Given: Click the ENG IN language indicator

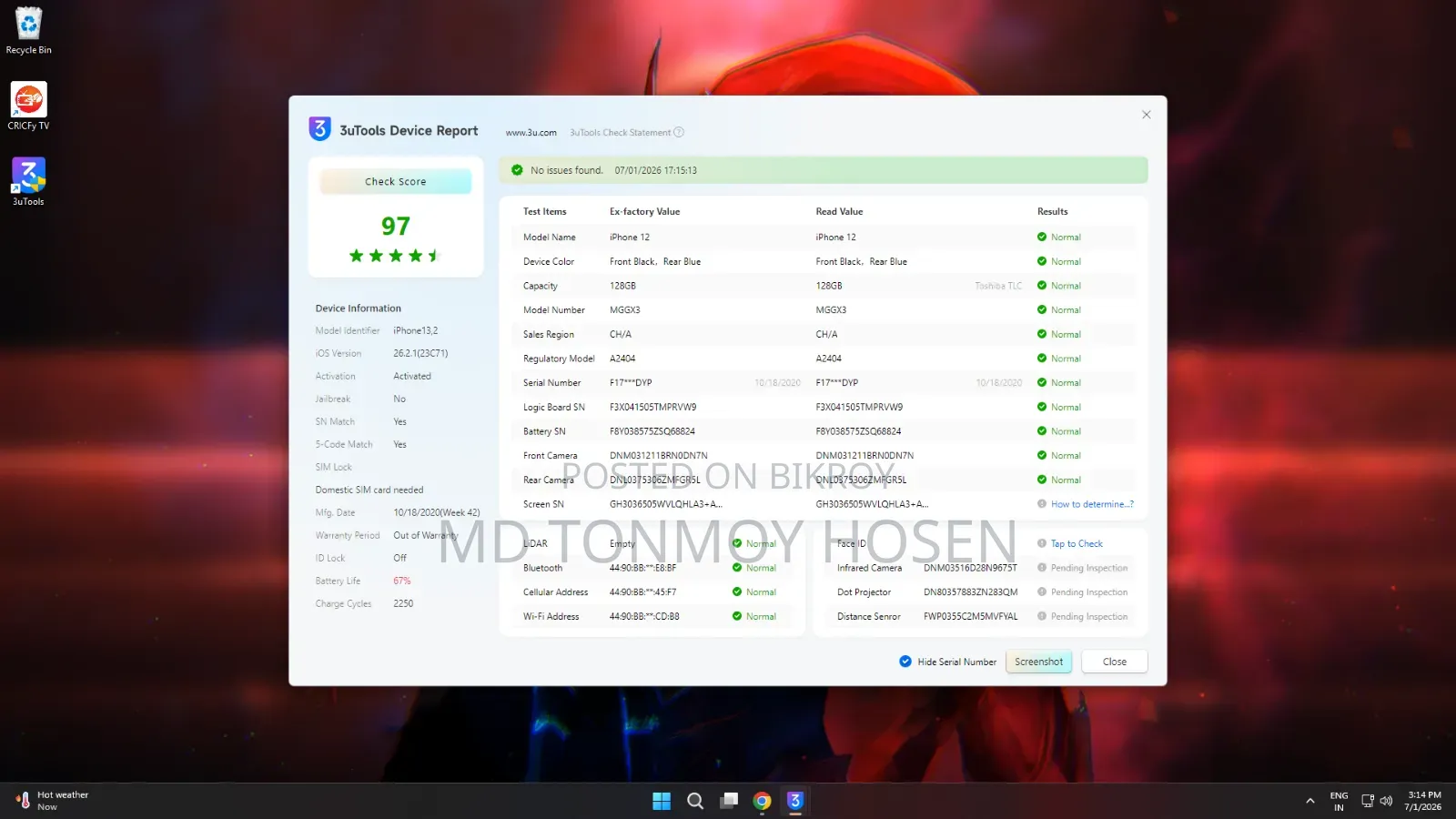Looking at the screenshot, I should [1339, 801].
